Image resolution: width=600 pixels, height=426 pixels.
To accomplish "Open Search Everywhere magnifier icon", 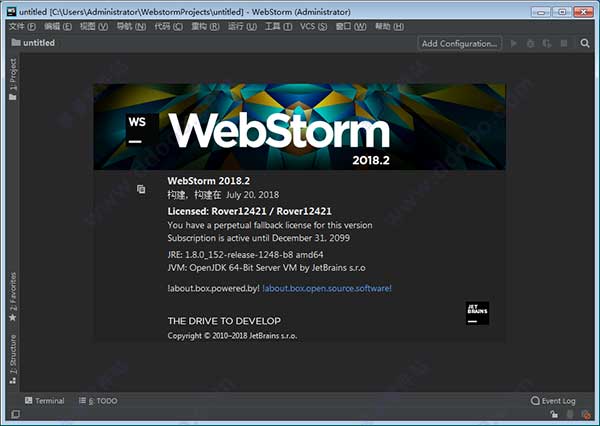I will (585, 43).
